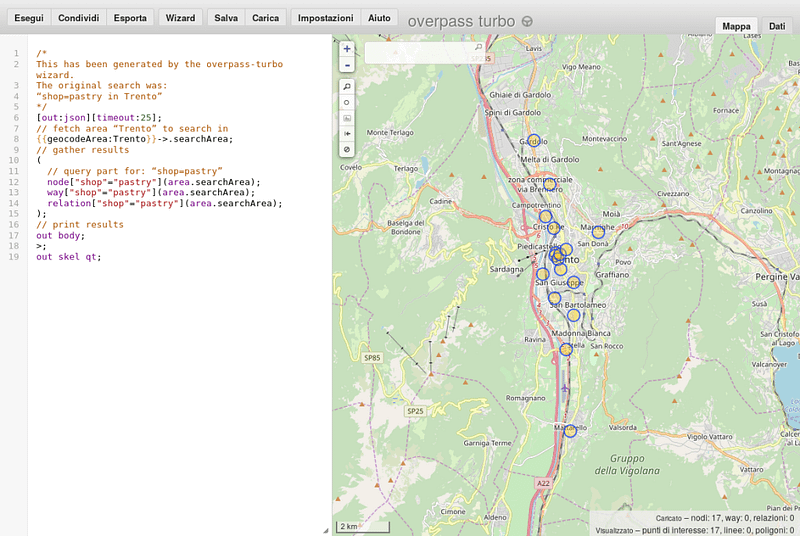800x536 pixels.
Task: Click the SP25 road label on the map
Action: (x=415, y=411)
